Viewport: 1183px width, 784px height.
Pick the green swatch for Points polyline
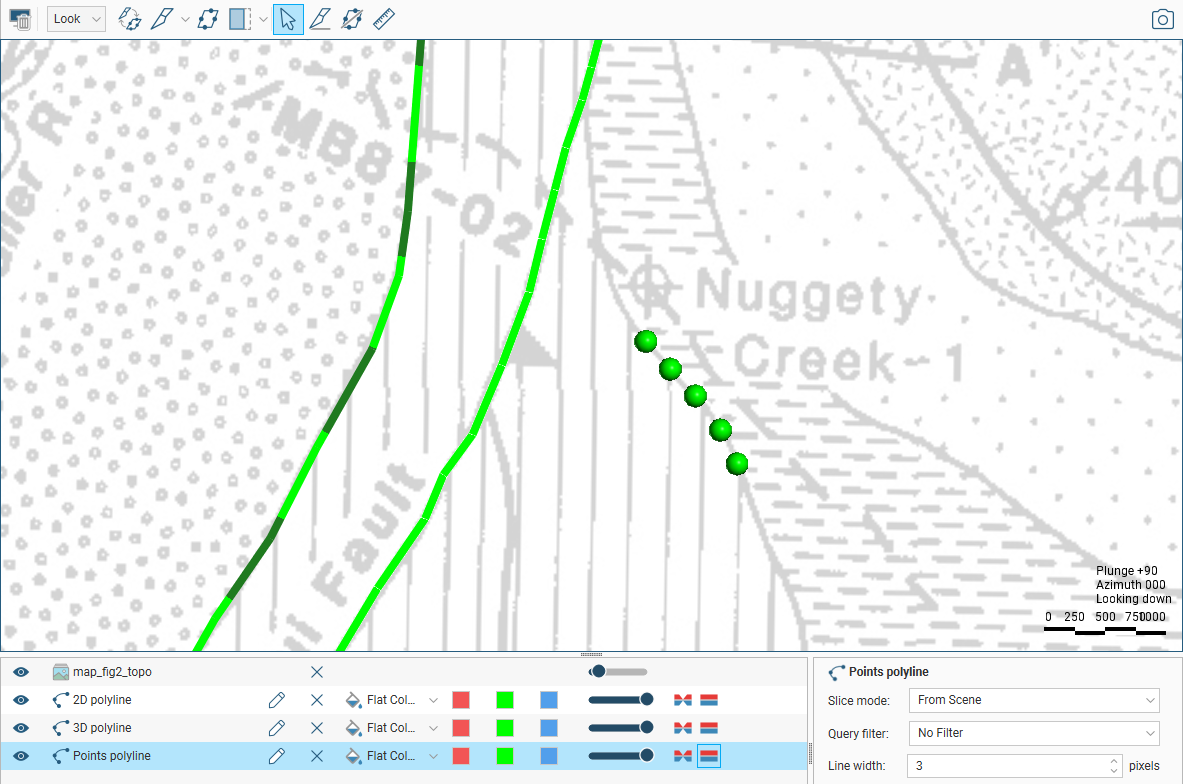point(505,756)
